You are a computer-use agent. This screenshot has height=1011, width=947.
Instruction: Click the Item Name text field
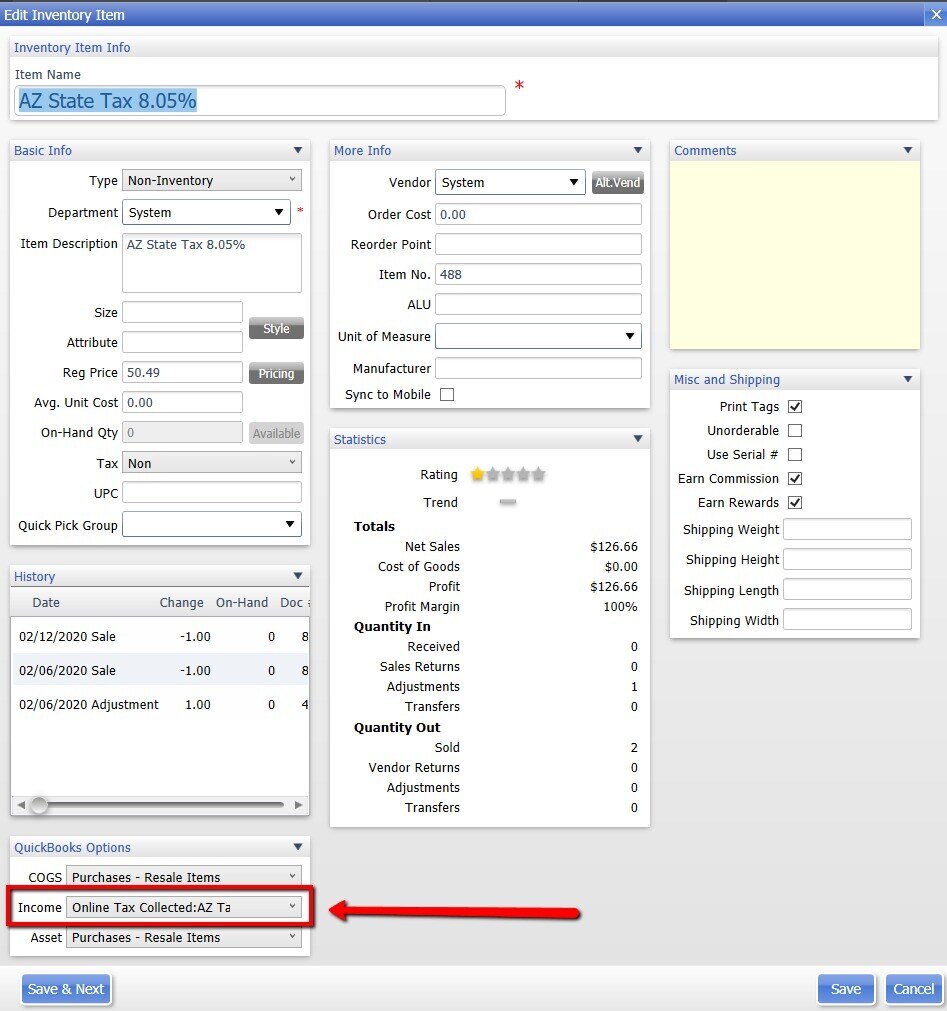click(260, 101)
